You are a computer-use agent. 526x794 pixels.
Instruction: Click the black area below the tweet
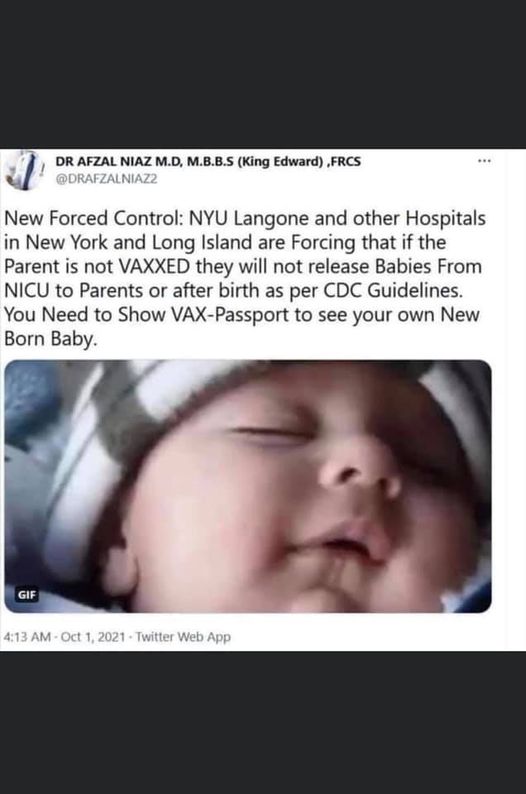click(x=263, y=723)
